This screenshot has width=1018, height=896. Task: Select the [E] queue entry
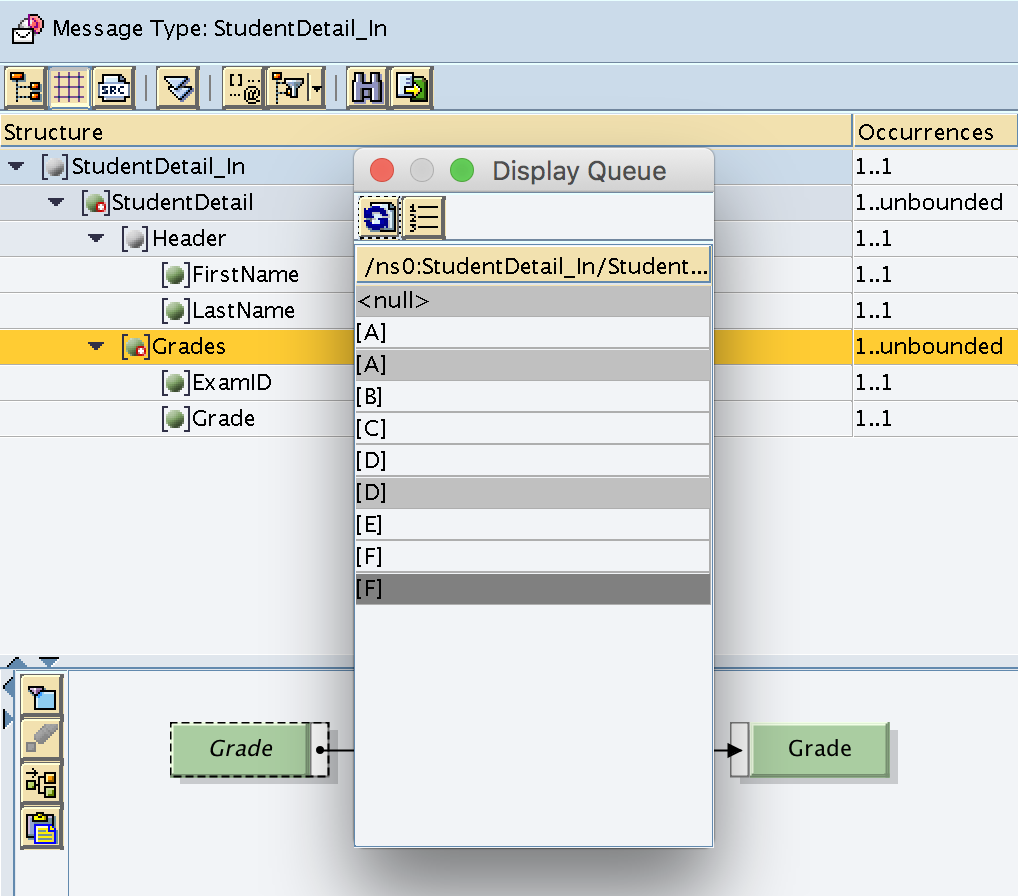[533, 525]
